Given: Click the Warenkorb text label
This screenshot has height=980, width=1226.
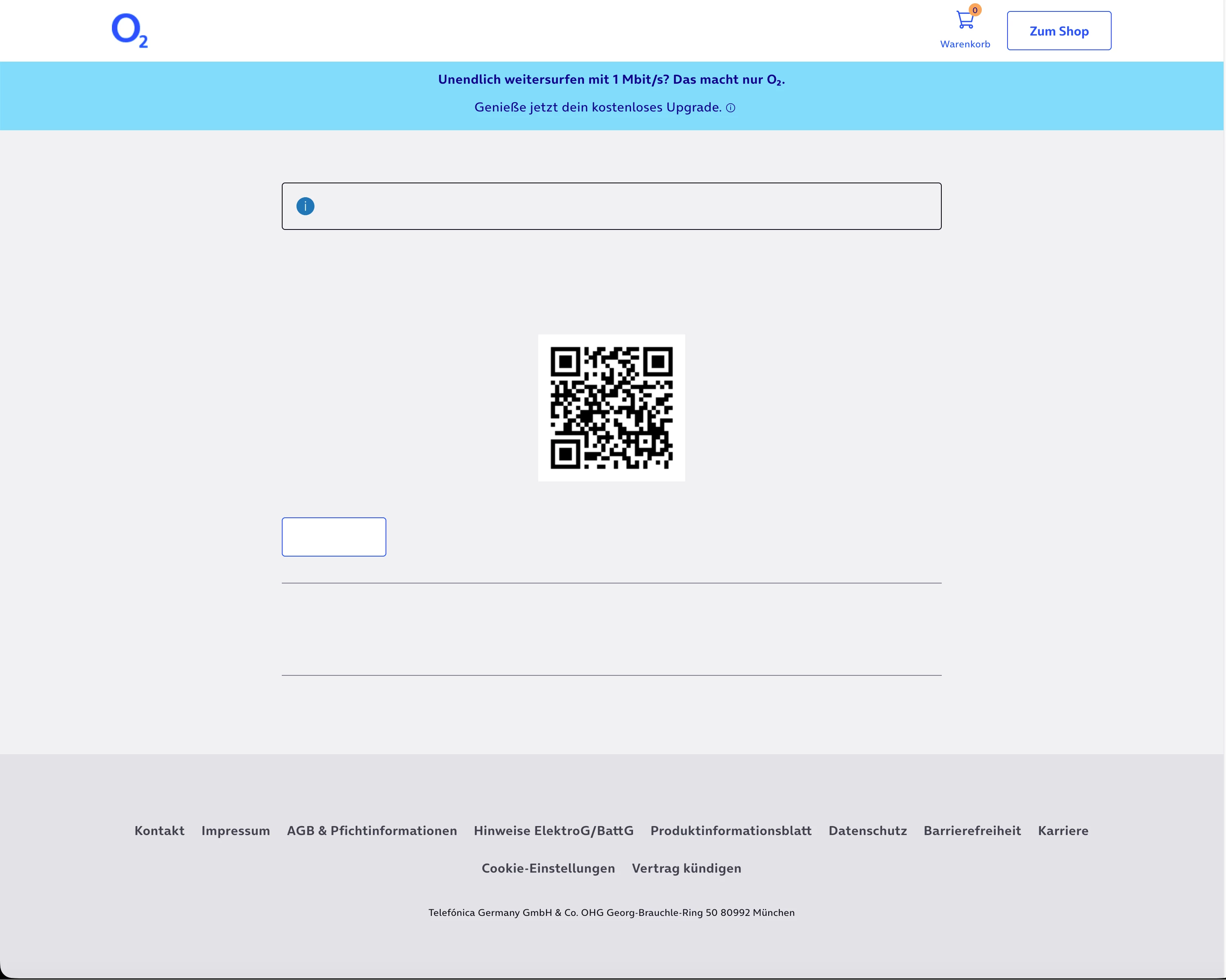Looking at the screenshot, I should point(964,45).
